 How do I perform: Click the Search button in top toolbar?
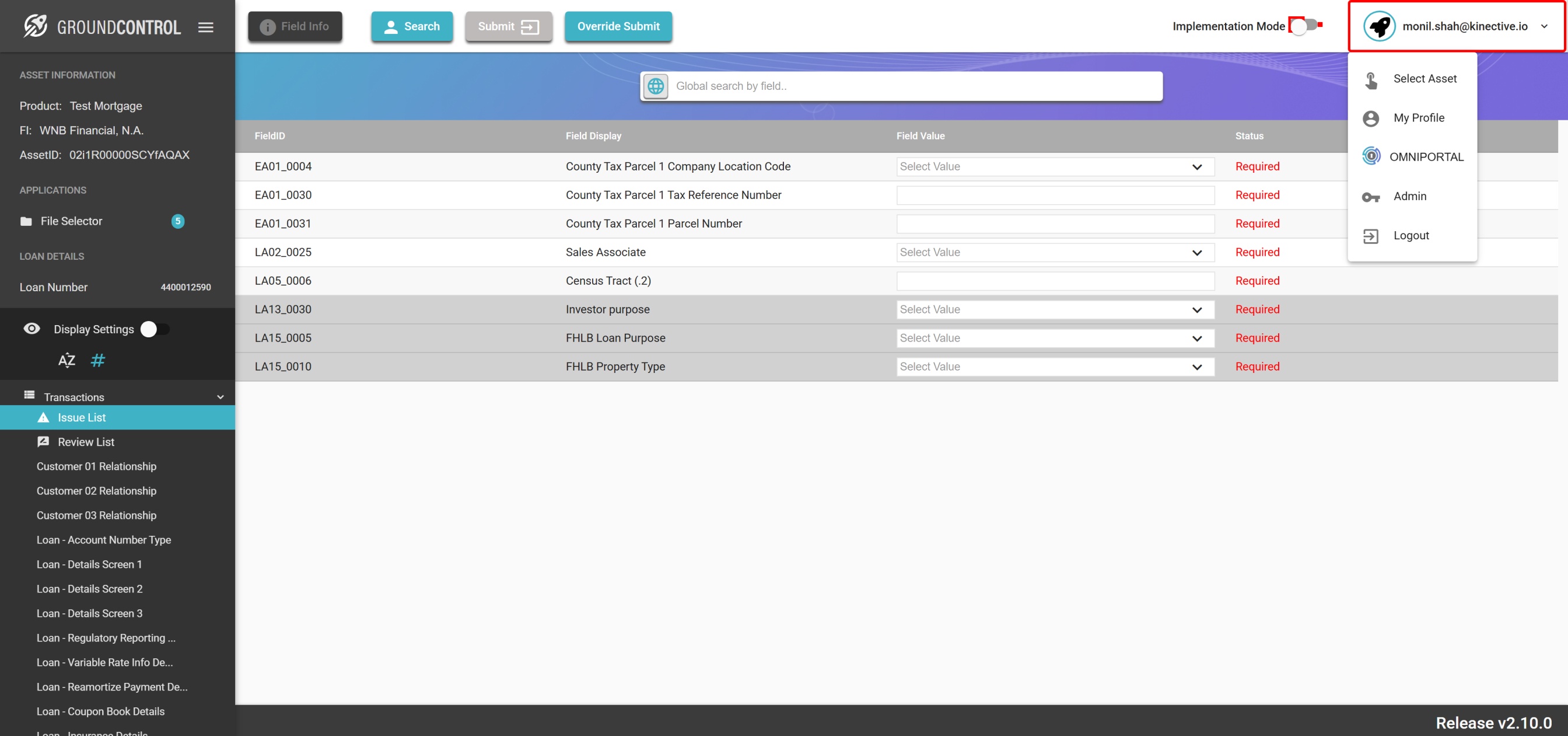coord(412,26)
